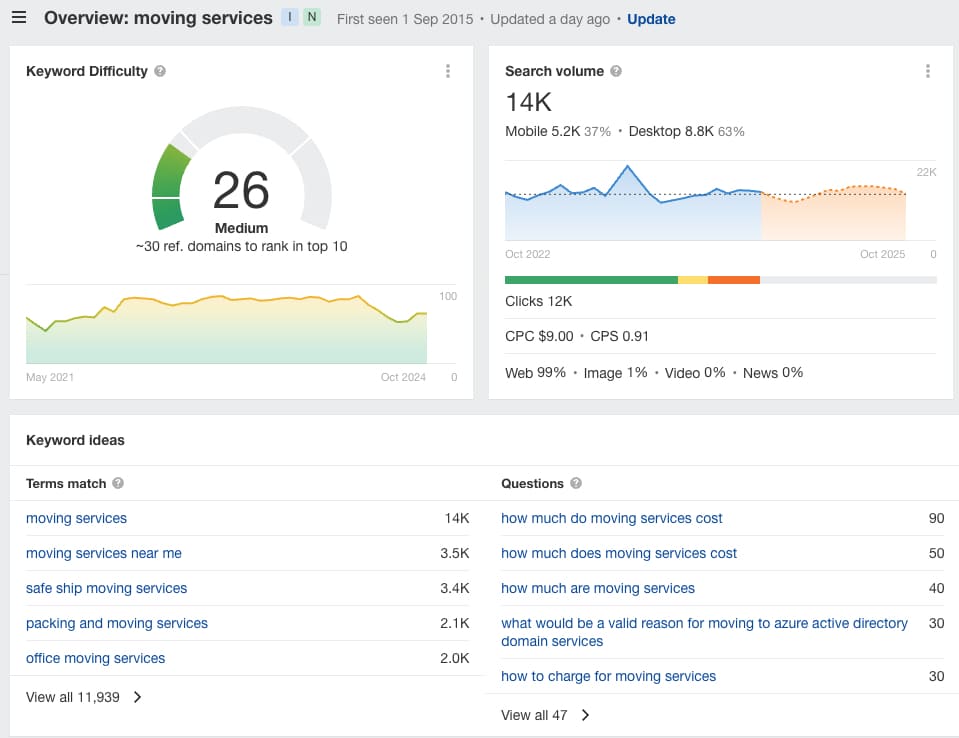This screenshot has height=738, width=959.
Task: Click Update to refresh keyword data
Action: pyautogui.click(x=650, y=19)
